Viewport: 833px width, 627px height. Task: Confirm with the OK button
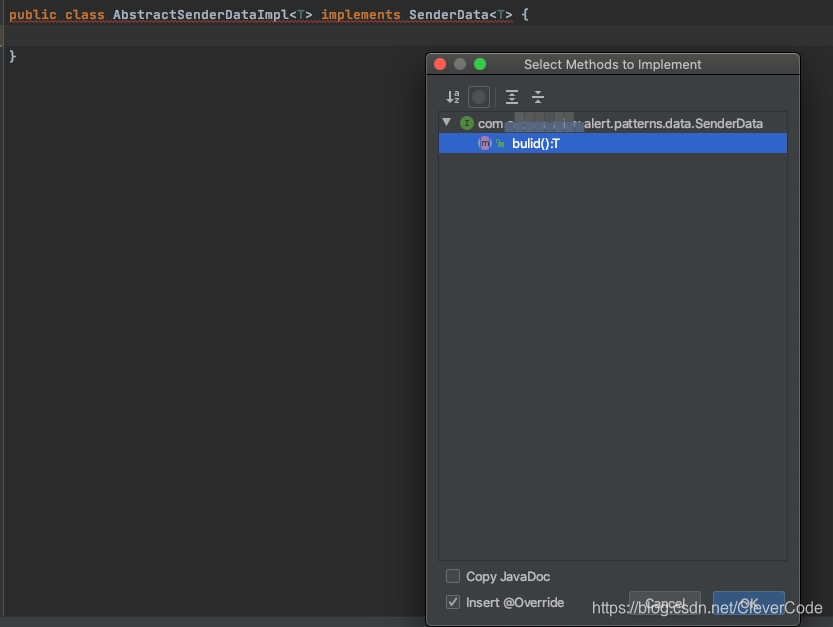(749, 603)
